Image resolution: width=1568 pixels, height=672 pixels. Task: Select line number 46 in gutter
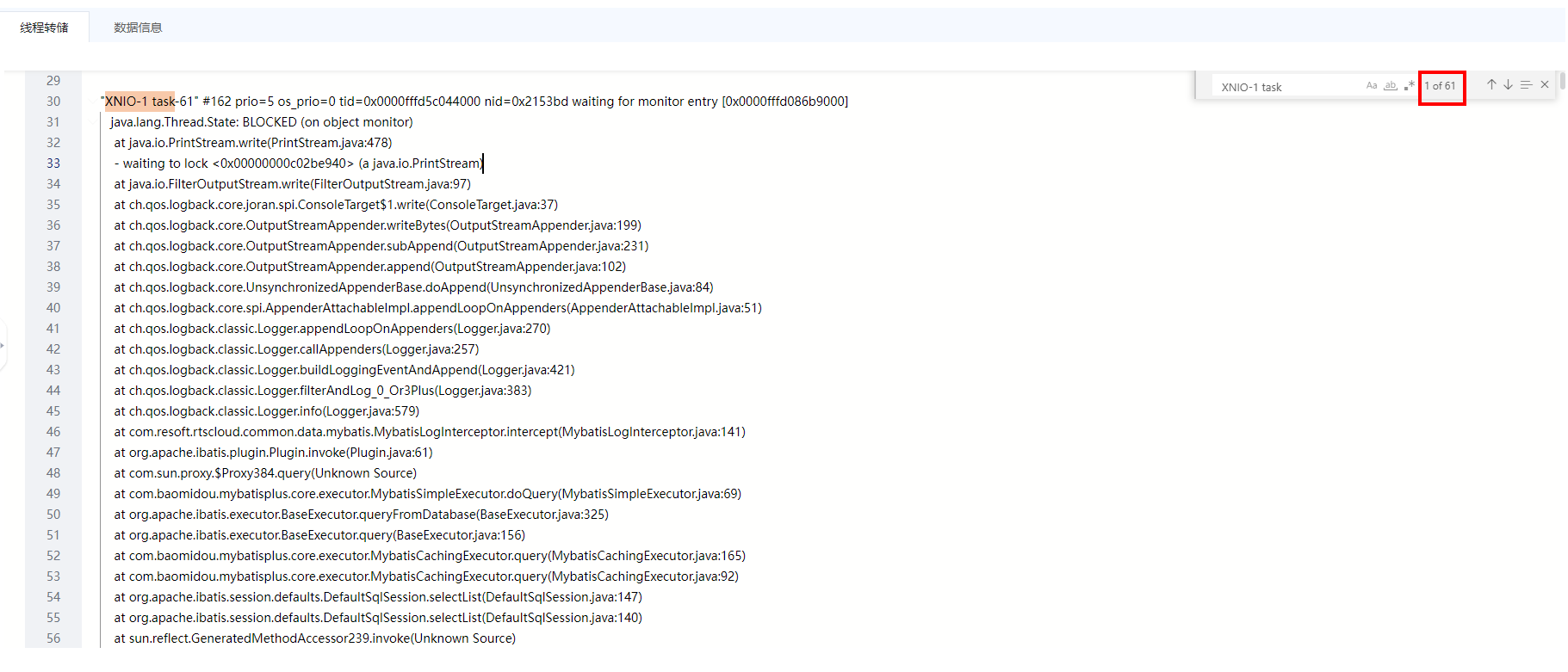tap(53, 432)
